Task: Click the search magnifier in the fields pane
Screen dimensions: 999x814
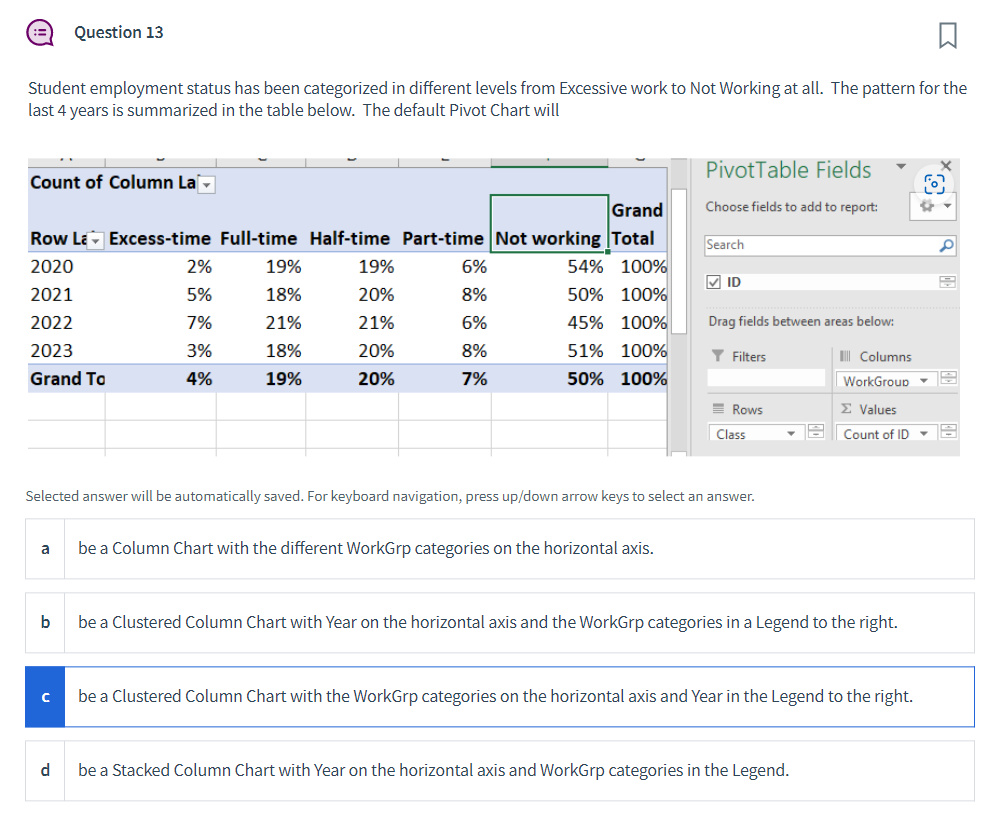Action: 947,245
